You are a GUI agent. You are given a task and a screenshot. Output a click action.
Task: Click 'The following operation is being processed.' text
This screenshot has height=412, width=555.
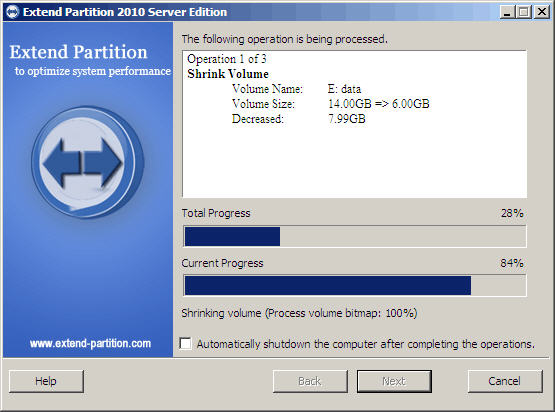click(285, 39)
